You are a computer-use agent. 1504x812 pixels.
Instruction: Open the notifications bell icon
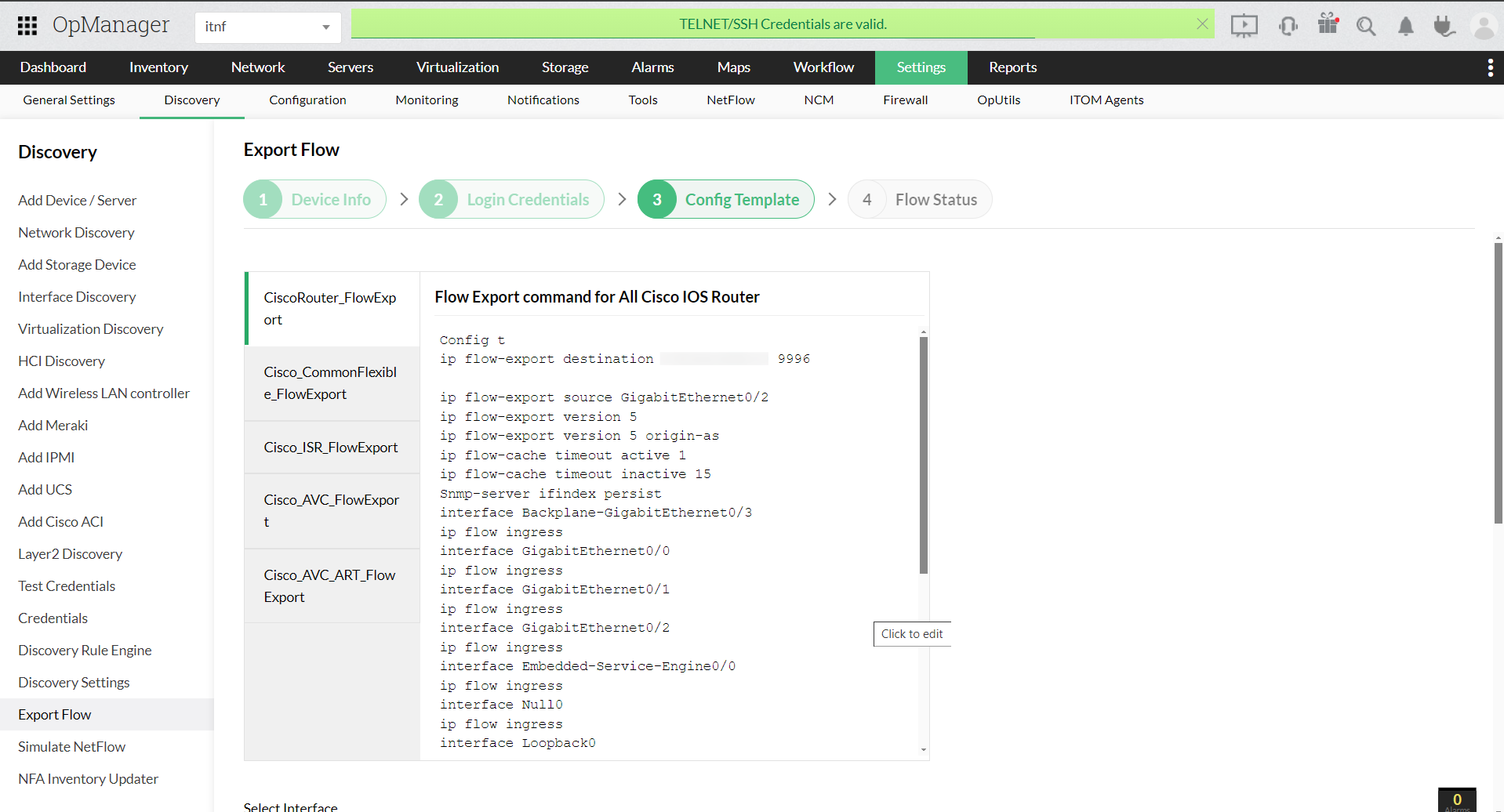tap(1406, 26)
